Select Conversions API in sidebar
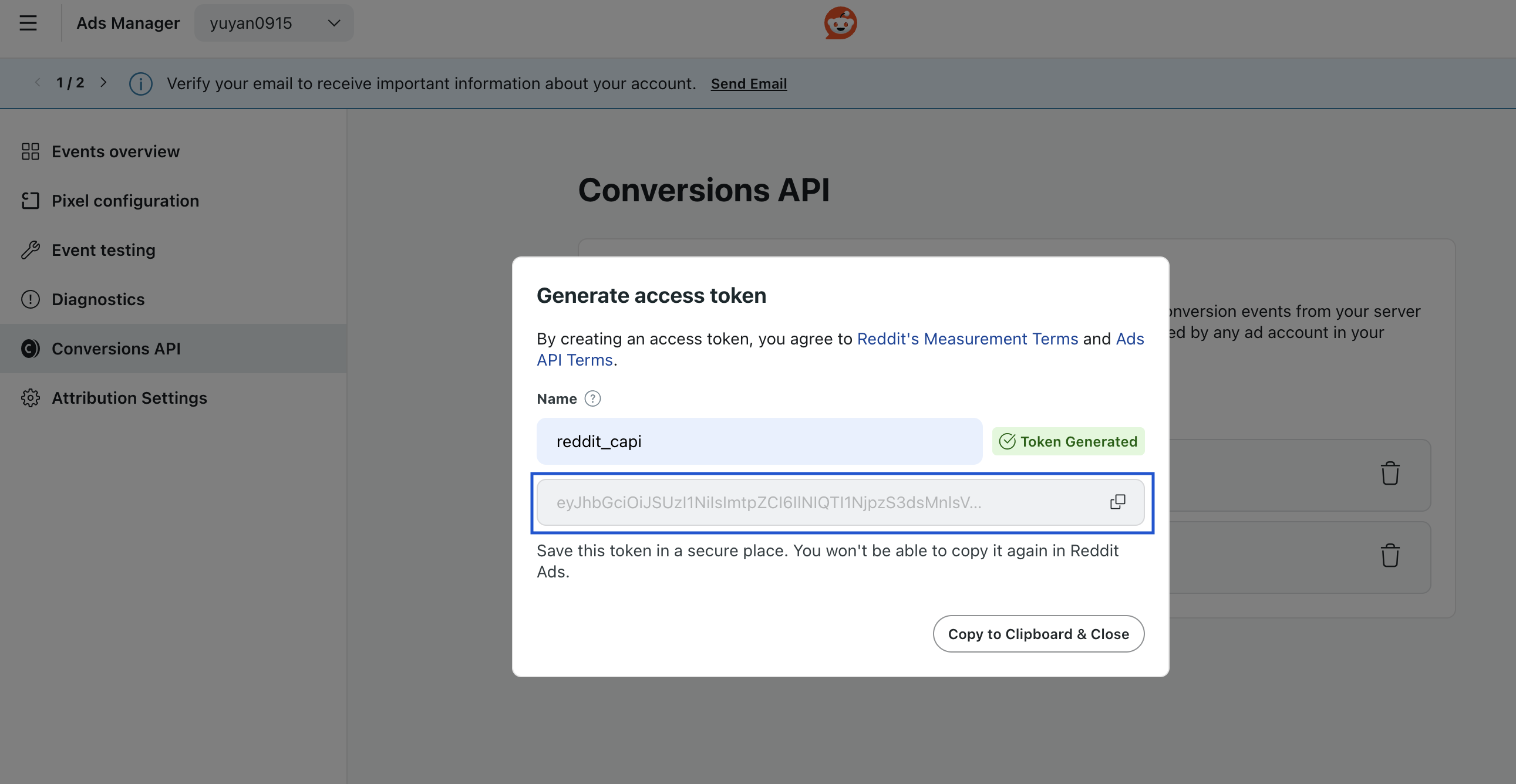Image resolution: width=1516 pixels, height=784 pixels. pyautogui.click(x=173, y=349)
